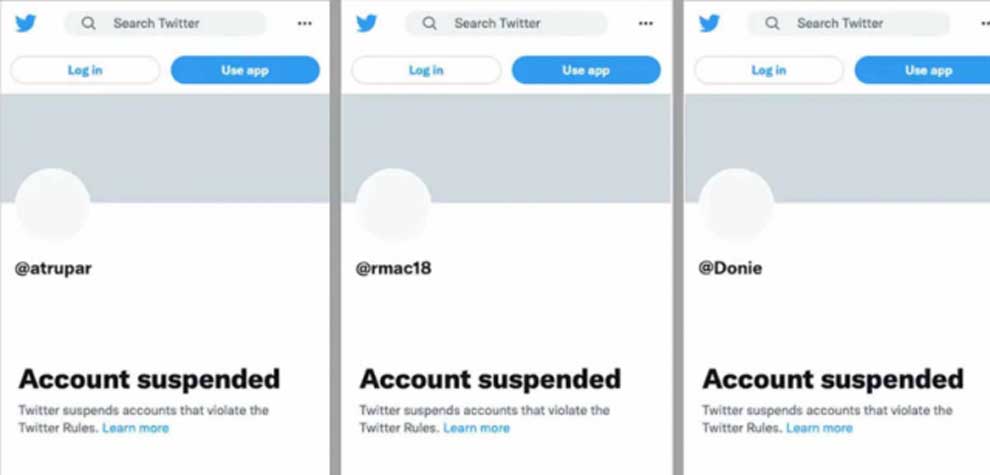Follow Learn more link under @atrupar suspension

point(136,428)
